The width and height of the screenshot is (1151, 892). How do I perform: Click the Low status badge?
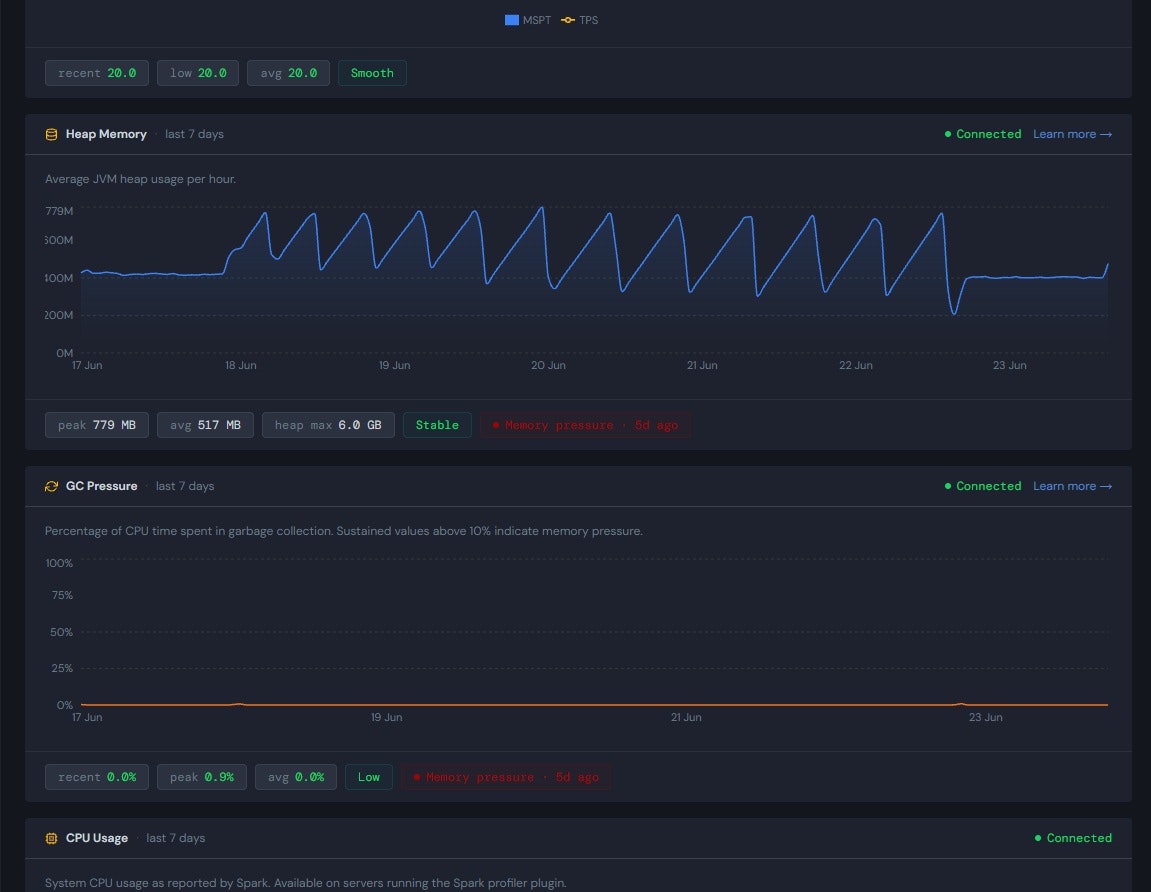pos(369,777)
